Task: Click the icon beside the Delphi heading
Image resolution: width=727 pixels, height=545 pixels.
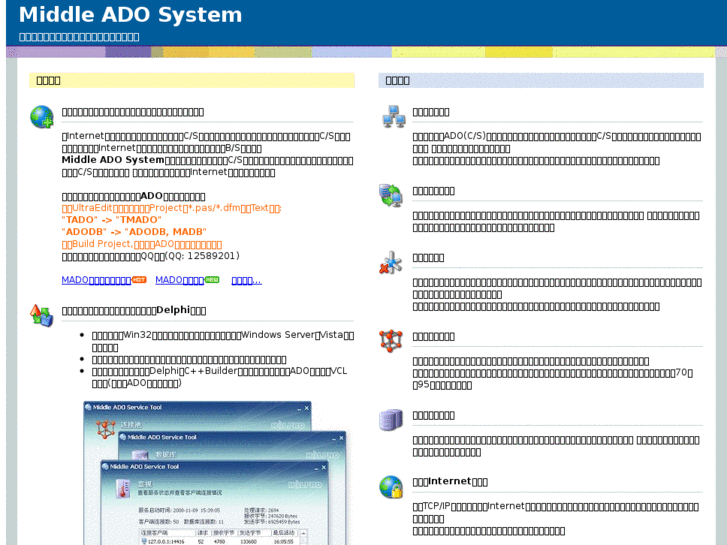Action: coord(42,315)
